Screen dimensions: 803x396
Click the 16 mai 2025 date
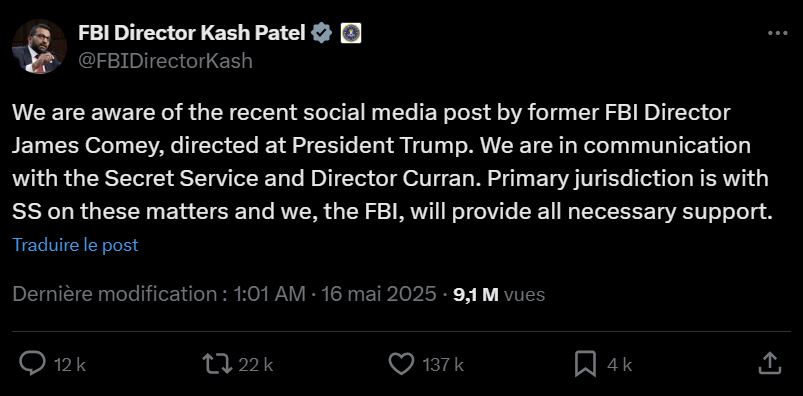tap(378, 295)
